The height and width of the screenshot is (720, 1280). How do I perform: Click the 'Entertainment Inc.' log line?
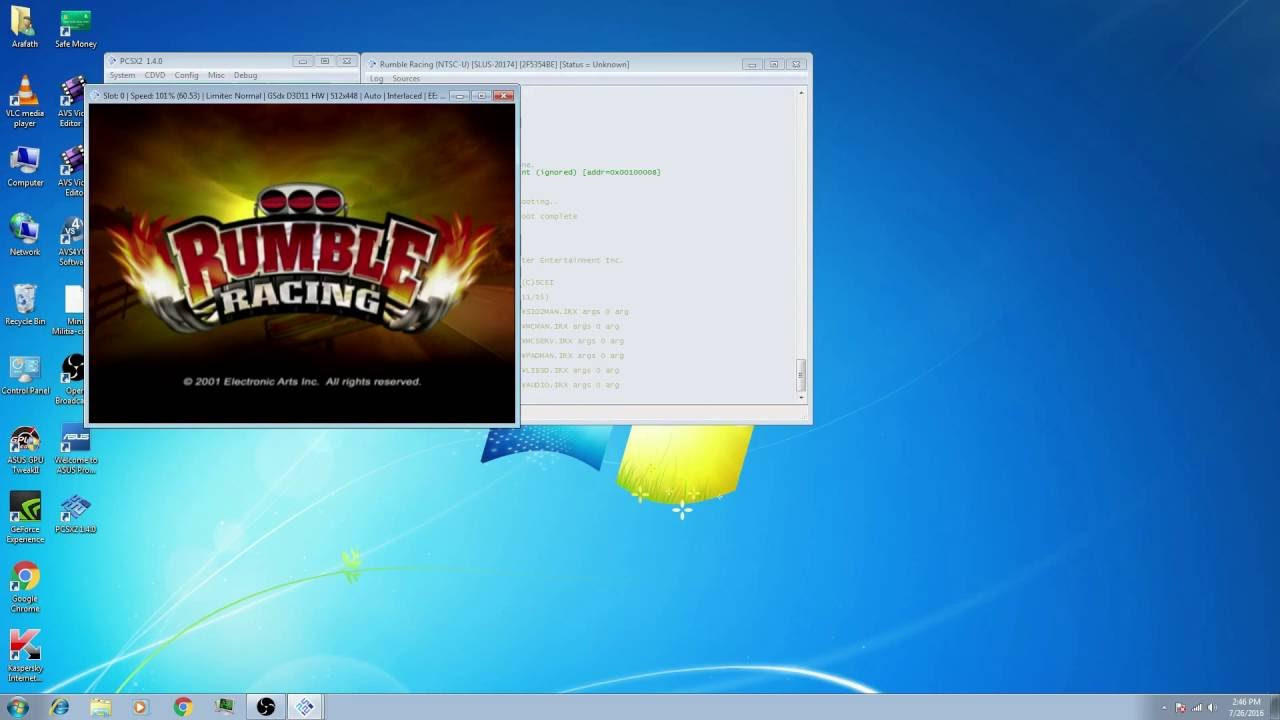(571, 260)
